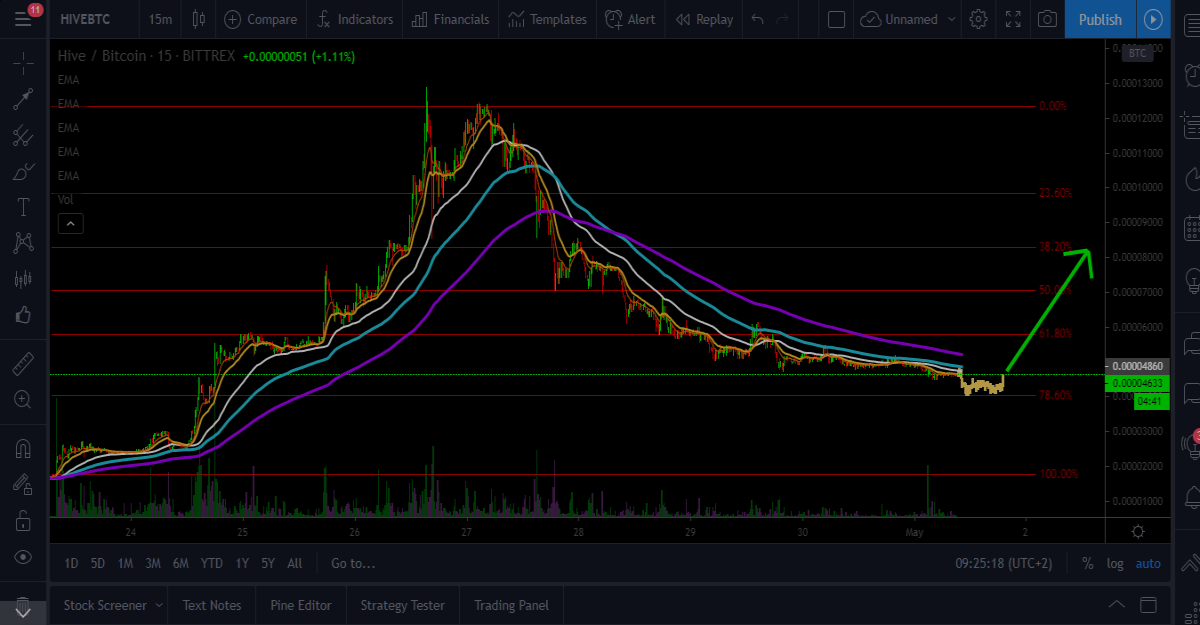Viewport: 1200px width, 625px height.
Task: Activate the zoom in tool
Action: click(x=24, y=399)
